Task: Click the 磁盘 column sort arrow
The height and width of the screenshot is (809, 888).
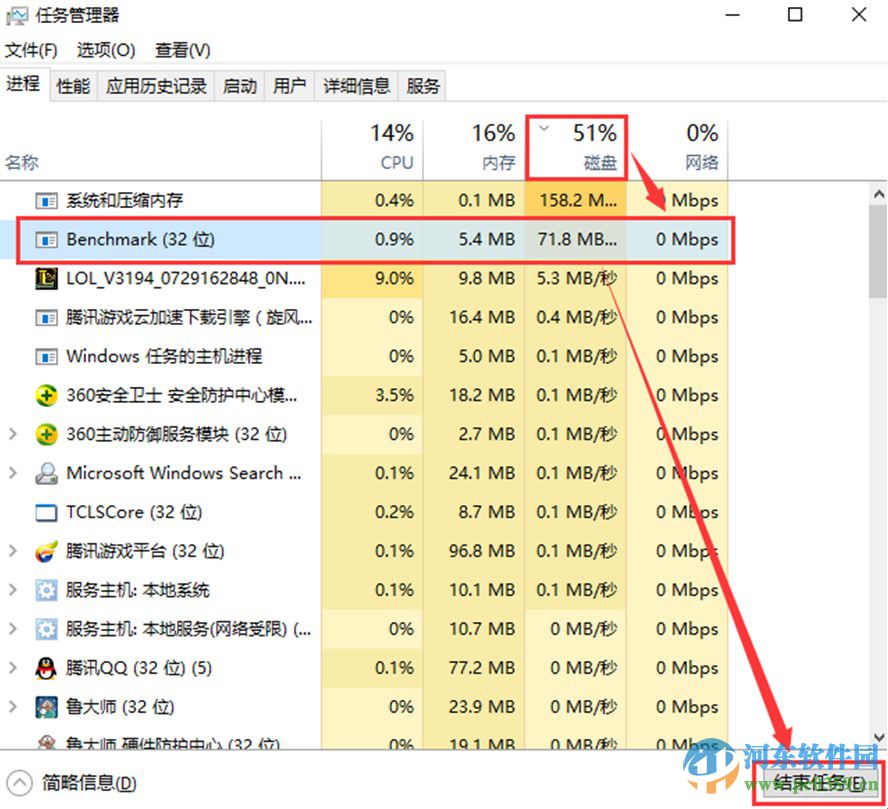Action: (543, 129)
